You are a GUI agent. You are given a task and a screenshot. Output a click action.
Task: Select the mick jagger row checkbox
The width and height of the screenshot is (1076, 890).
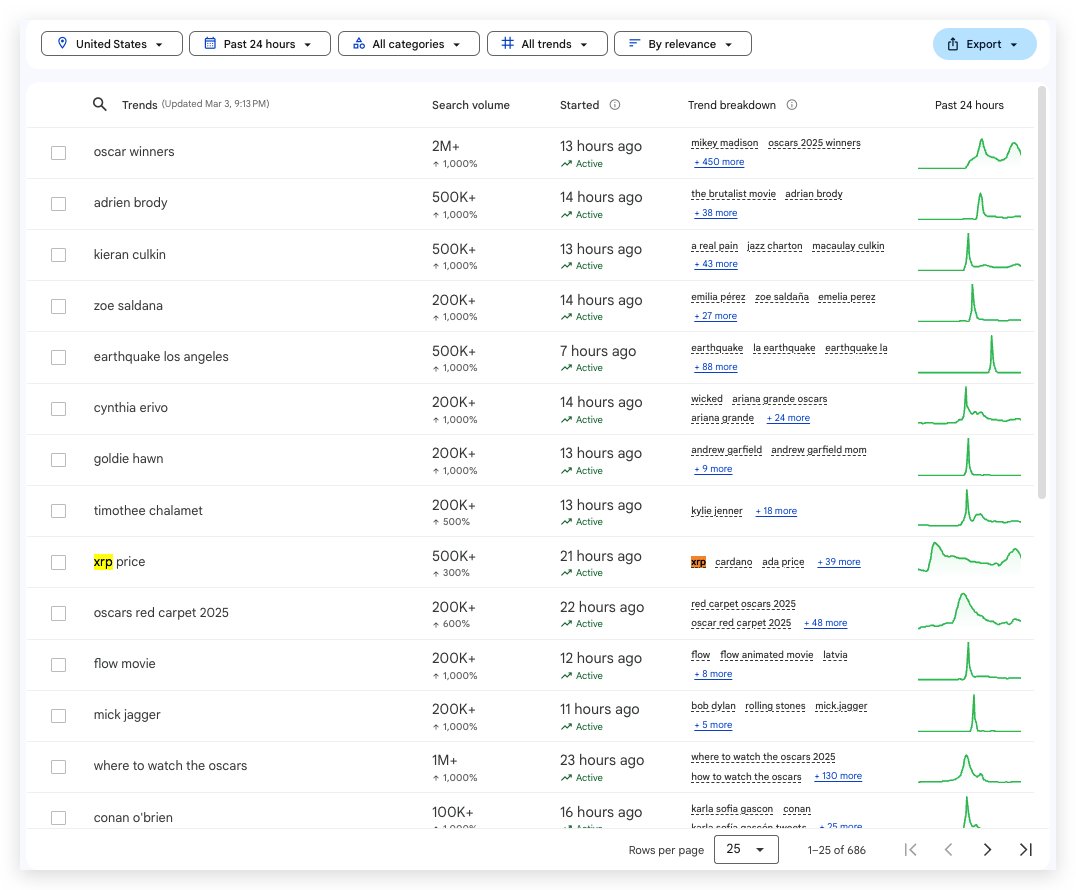58,716
